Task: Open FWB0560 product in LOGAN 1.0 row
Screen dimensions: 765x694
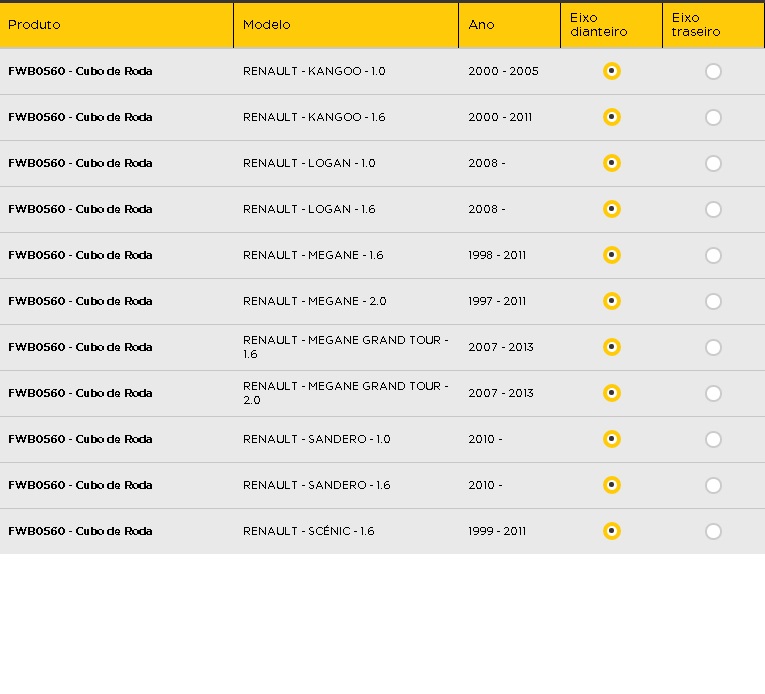Action: click(x=81, y=163)
